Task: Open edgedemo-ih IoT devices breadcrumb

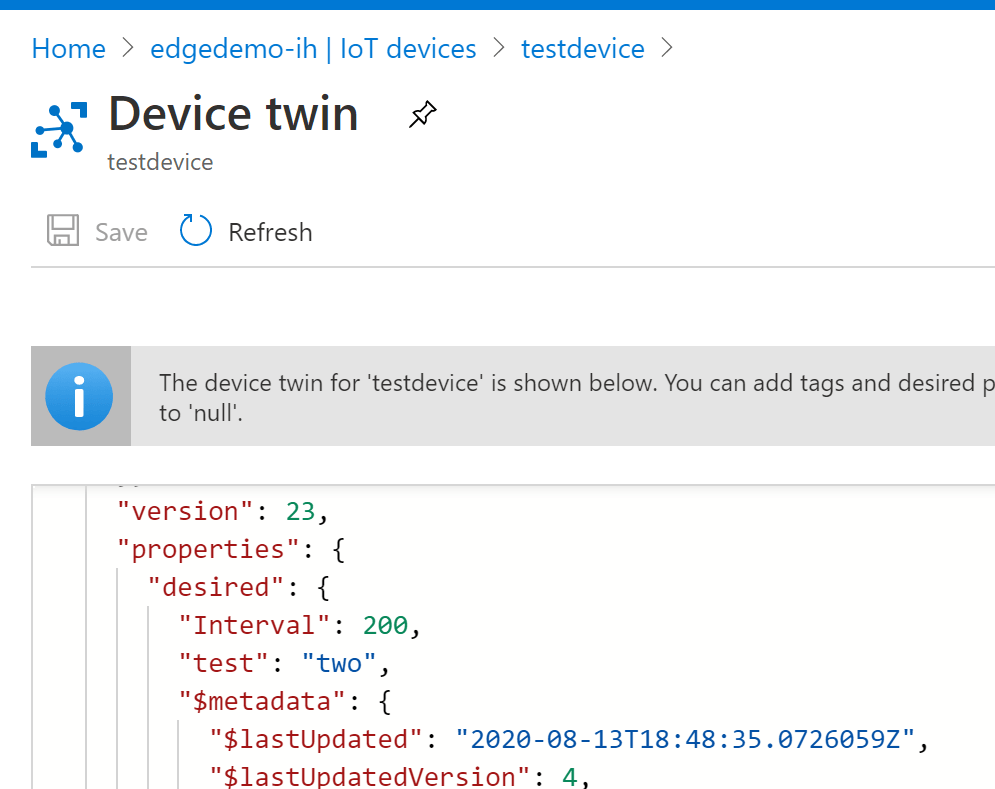Action: click(x=312, y=48)
